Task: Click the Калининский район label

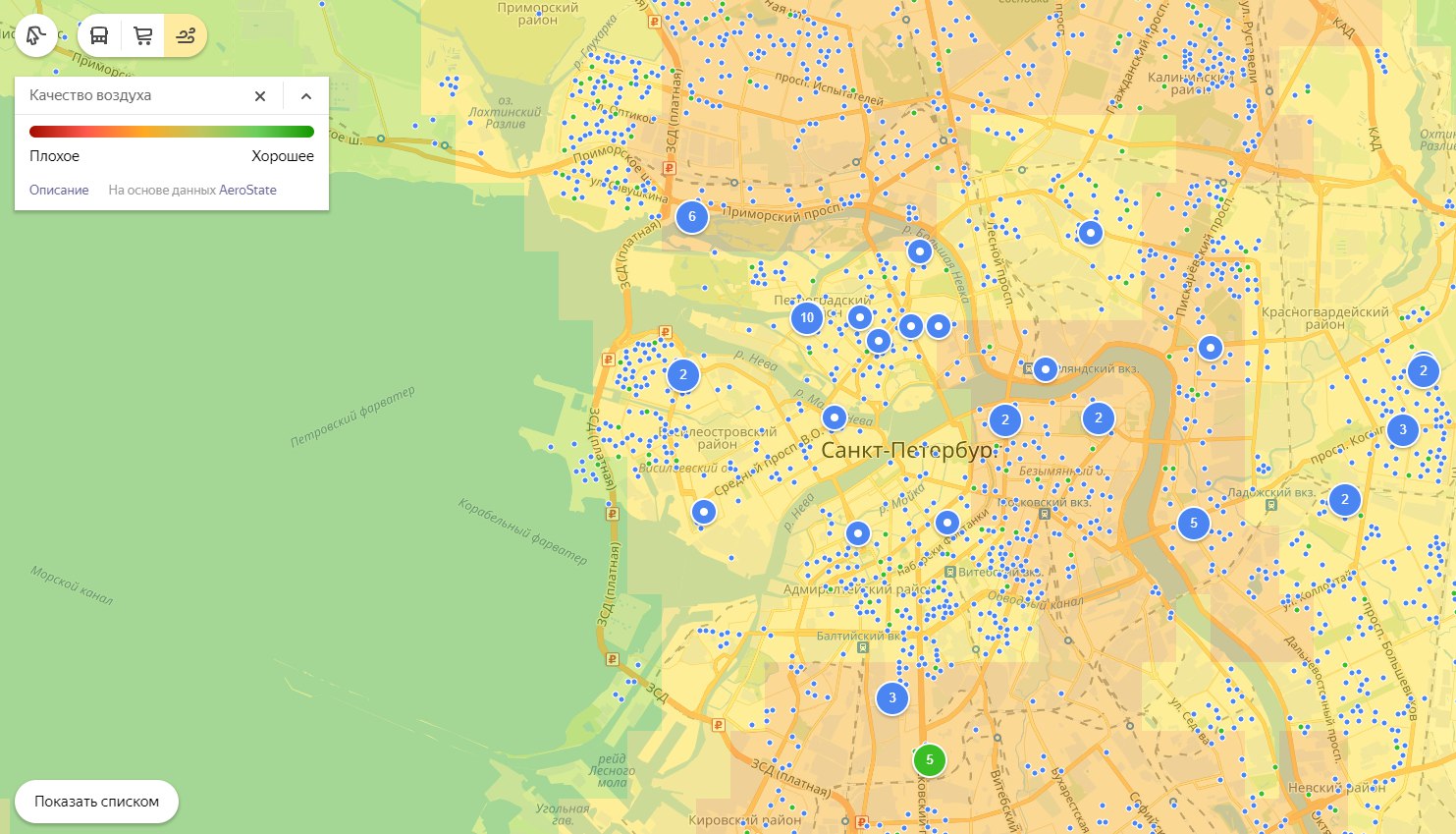Action: (1189, 83)
